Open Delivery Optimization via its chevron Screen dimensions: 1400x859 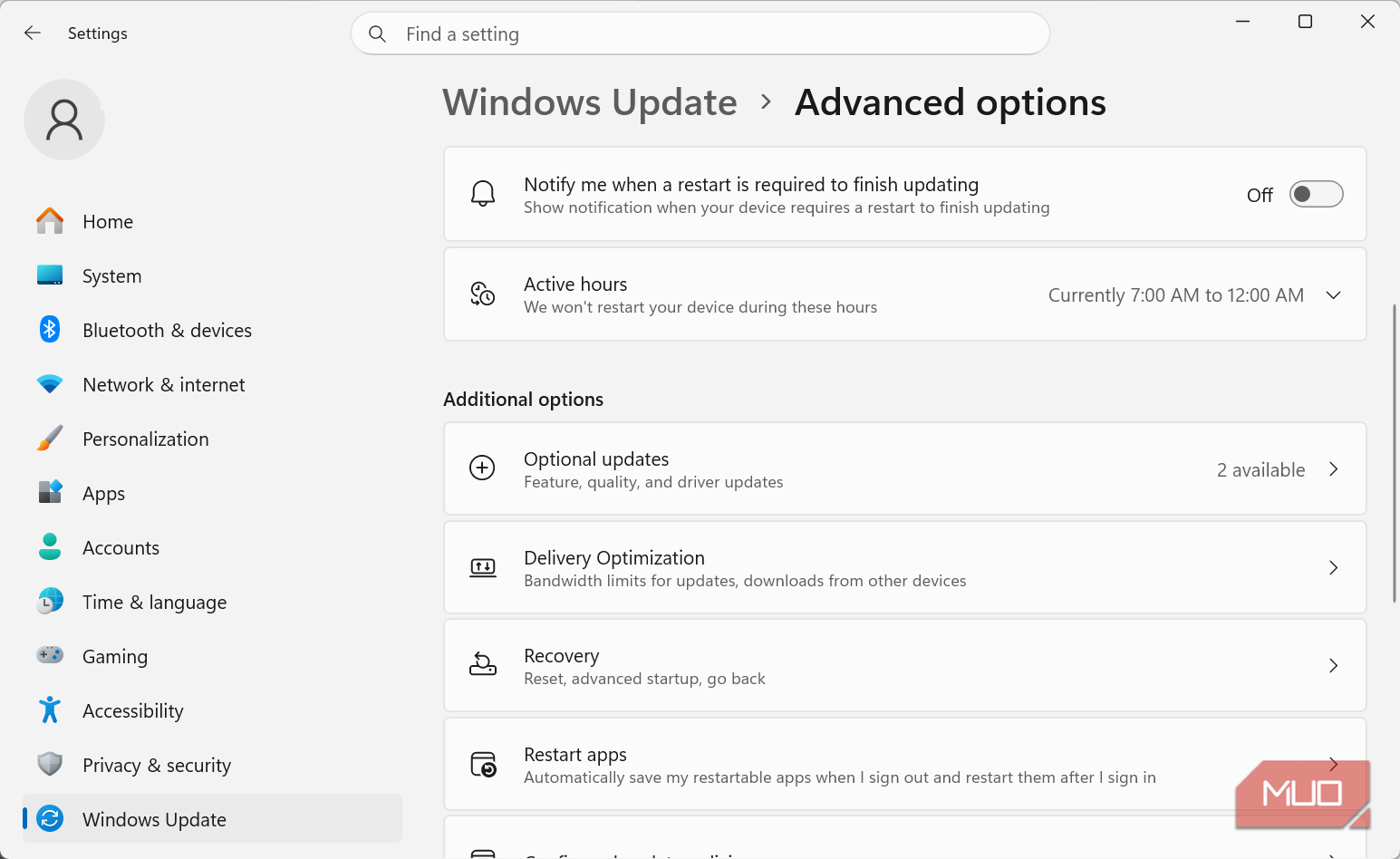point(1333,567)
